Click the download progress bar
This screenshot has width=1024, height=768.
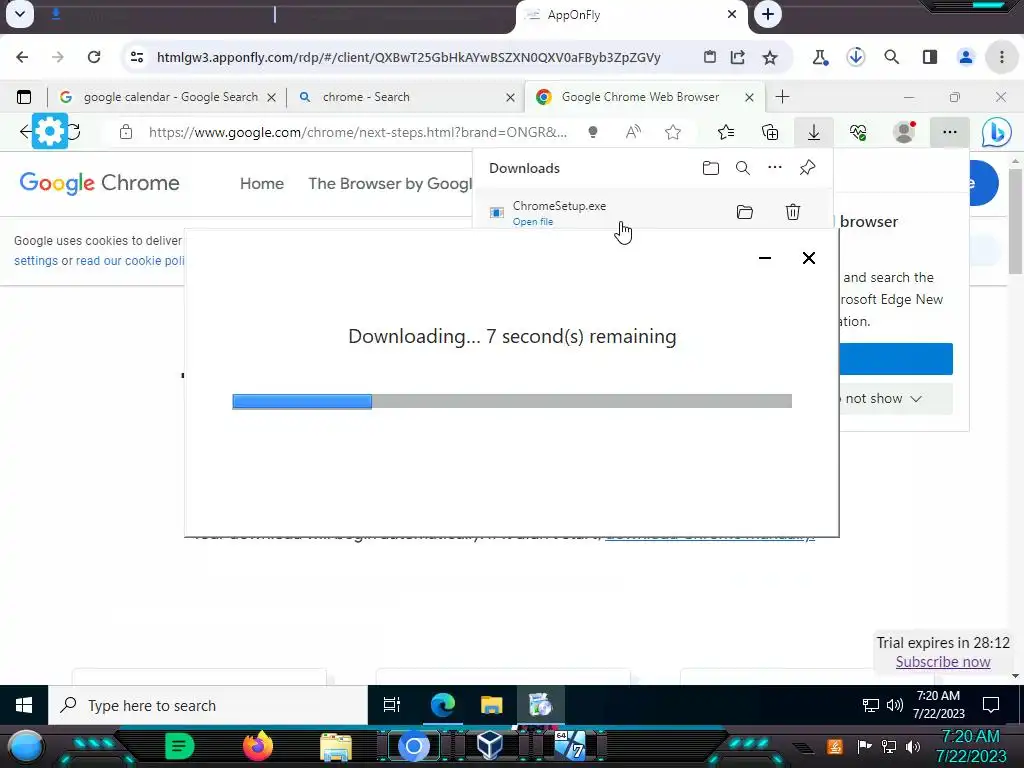coord(512,401)
